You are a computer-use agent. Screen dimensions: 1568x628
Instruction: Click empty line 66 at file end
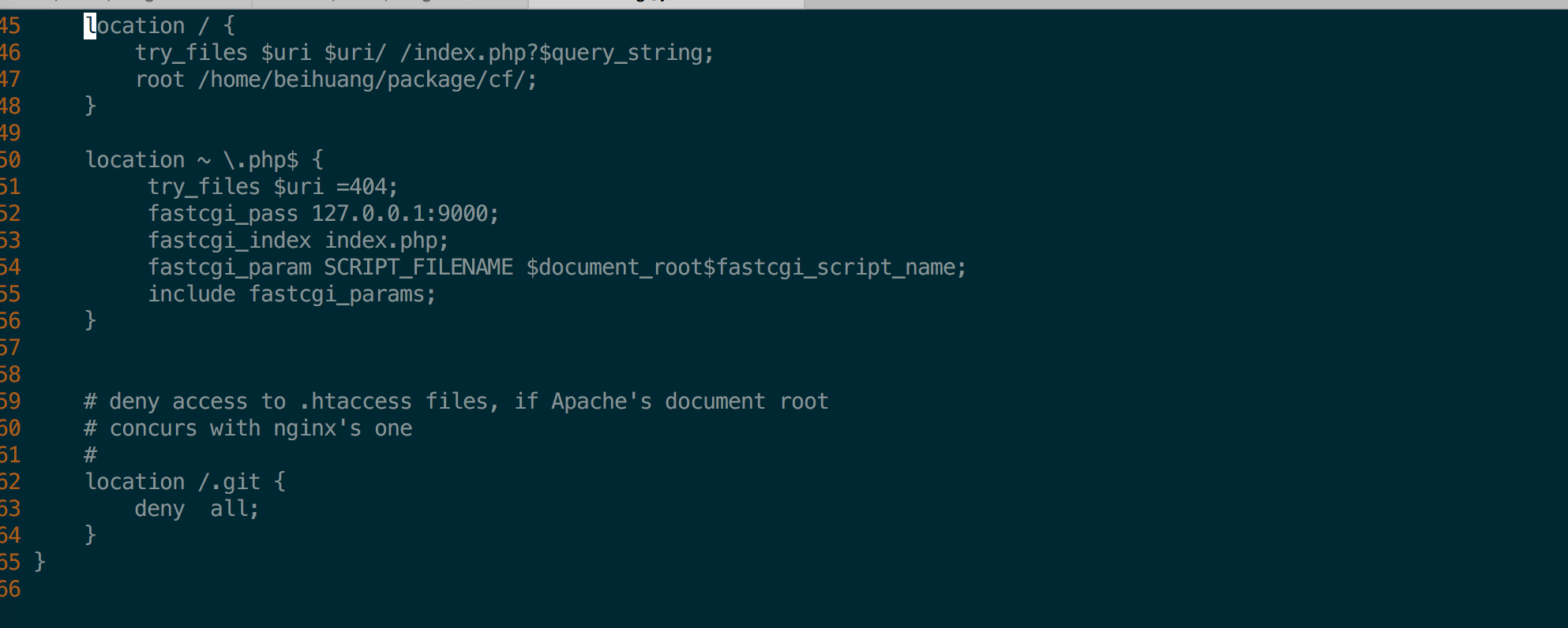[784, 589]
